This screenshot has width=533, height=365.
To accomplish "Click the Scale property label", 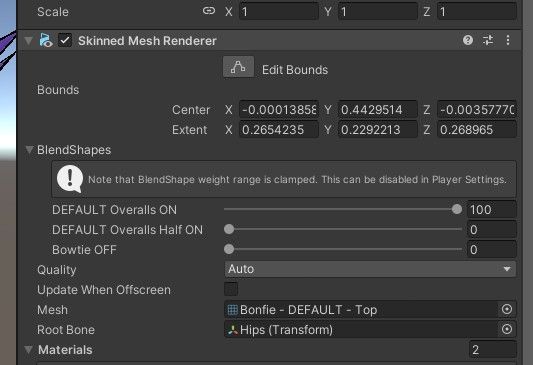I will click(x=53, y=12).
